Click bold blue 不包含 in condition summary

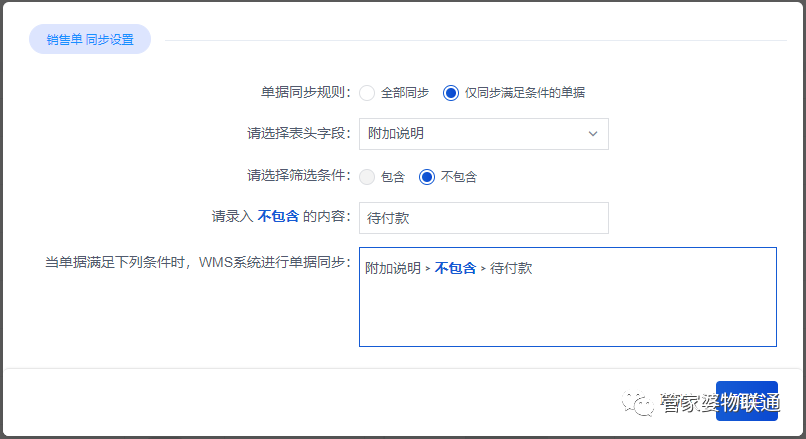click(455, 269)
